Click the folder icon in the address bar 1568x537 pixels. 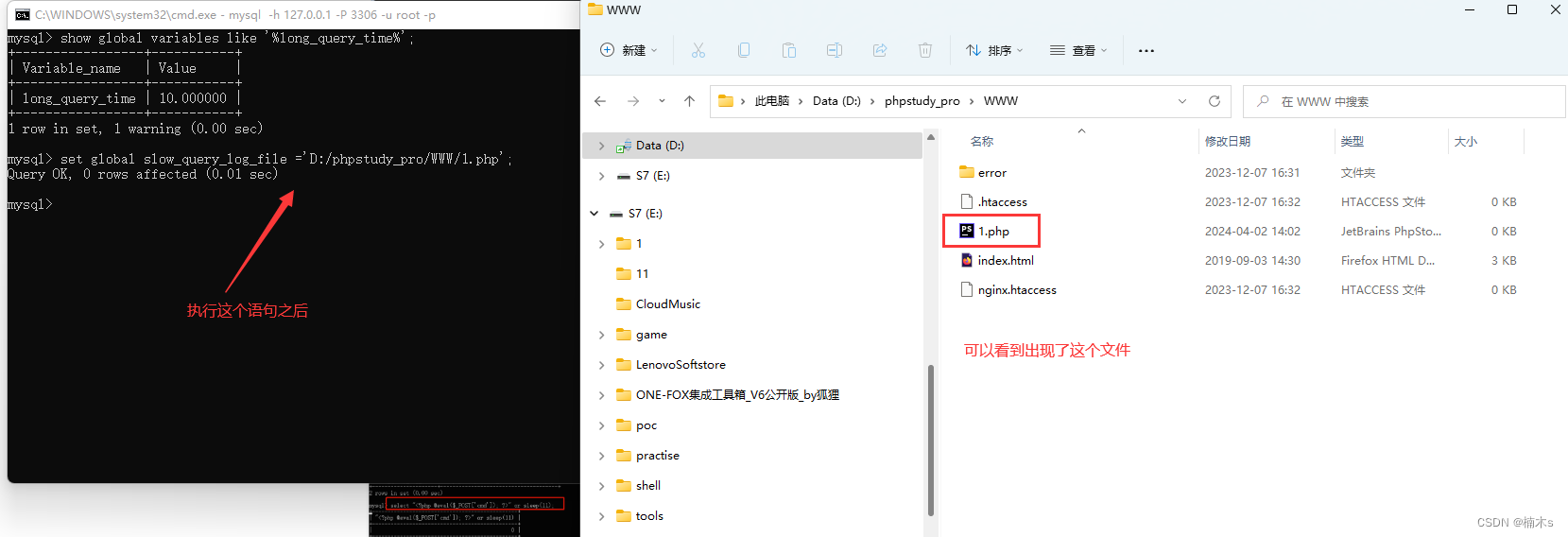coord(726,101)
